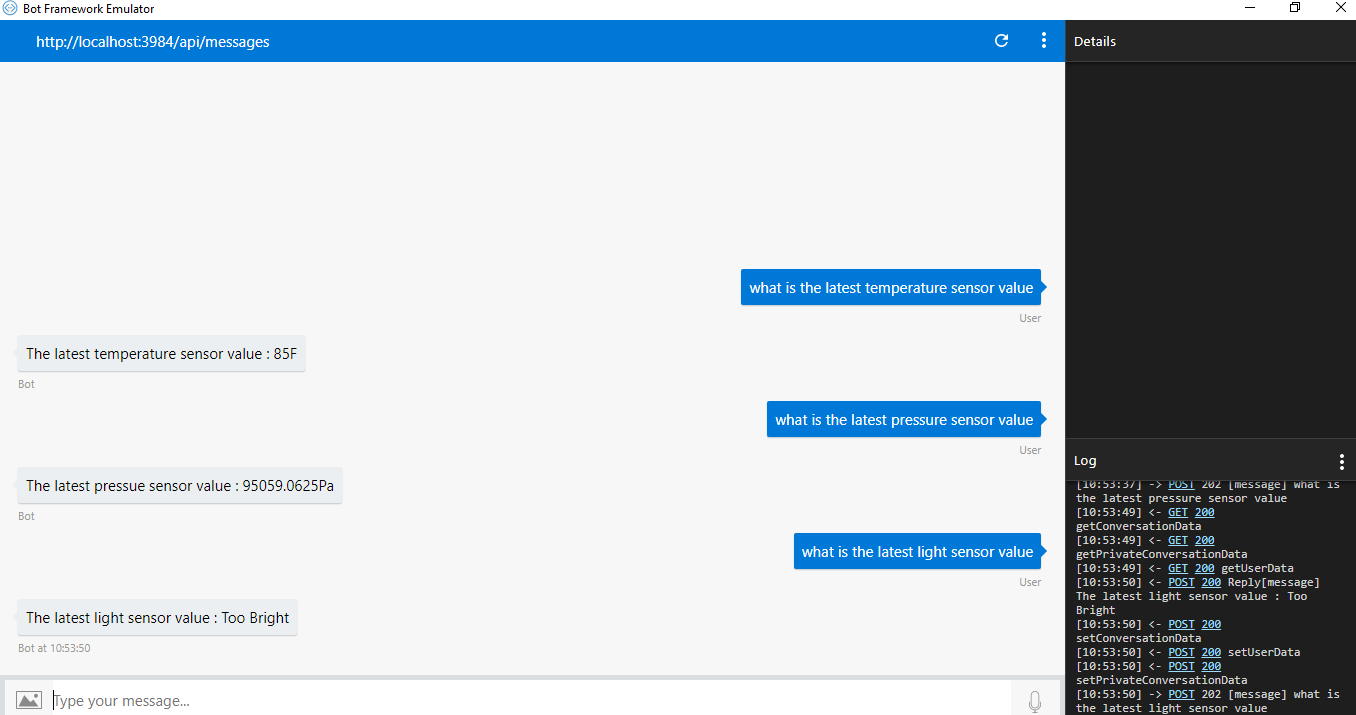Click the localhost:3984 endpoint address bar
The height and width of the screenshot is (715, 1356).
(x=153, y=42)
